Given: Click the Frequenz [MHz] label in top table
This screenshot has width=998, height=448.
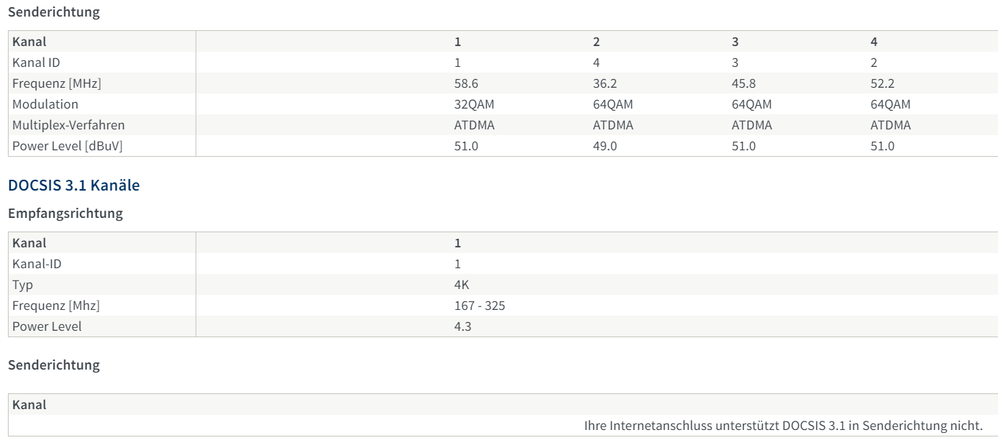Looking at the screenshot, I should click(x=56, y=83).
